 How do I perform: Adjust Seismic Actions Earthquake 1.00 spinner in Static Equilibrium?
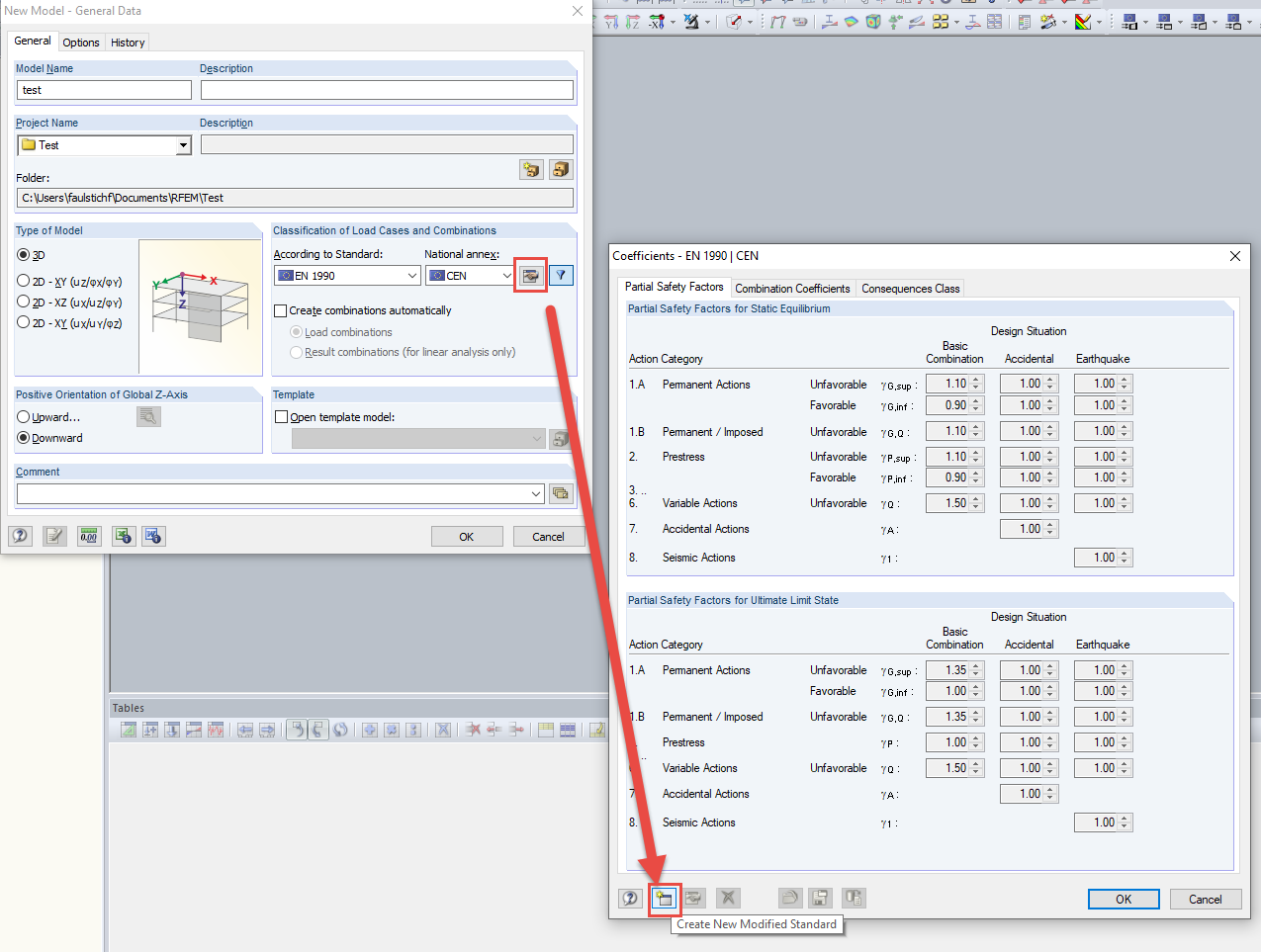pyautogui.click(x=1125, y=558)
